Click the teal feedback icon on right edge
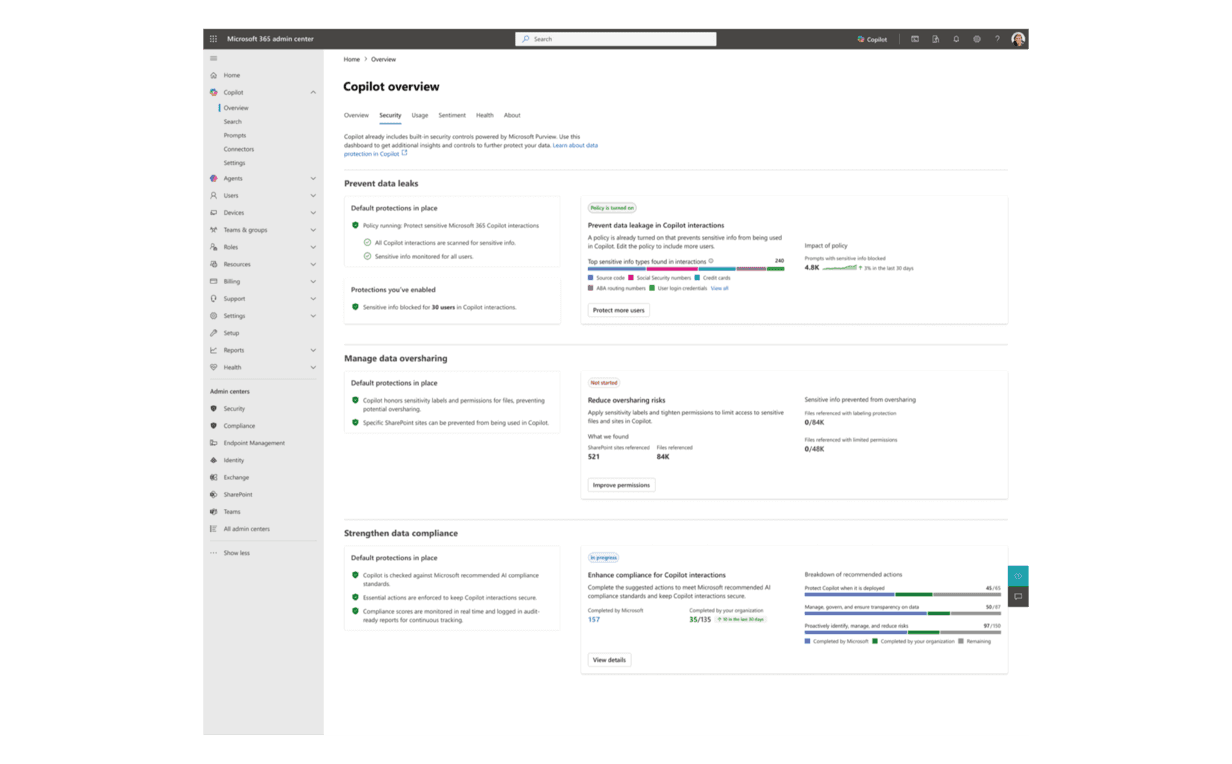1232x764 pixels. [1018, 576]
